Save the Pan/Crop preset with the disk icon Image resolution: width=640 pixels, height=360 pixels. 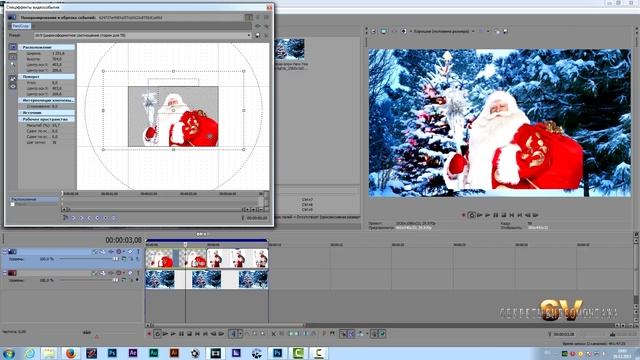pos(258,36)
